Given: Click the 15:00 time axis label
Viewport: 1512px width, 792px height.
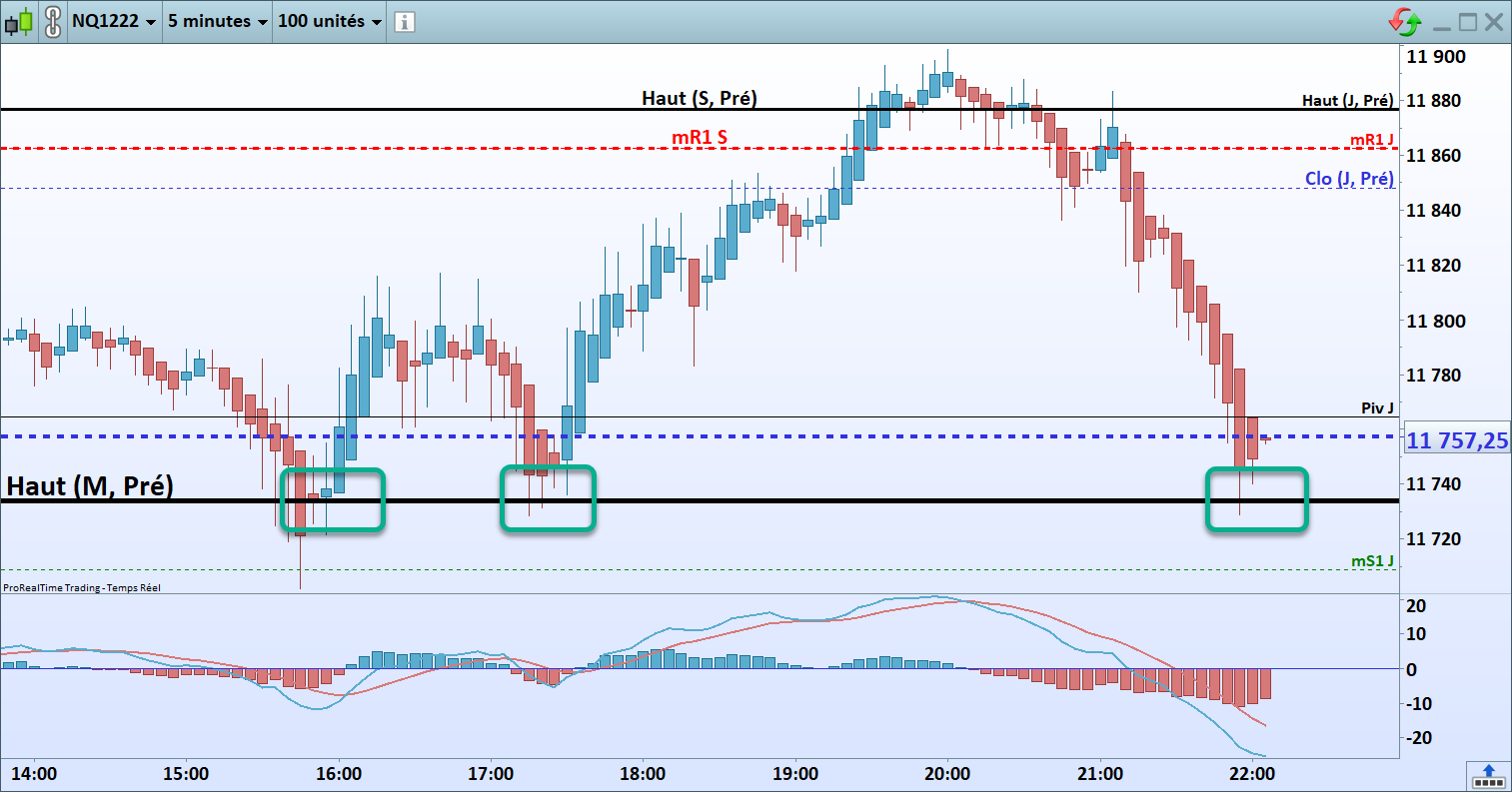Looking at the screenshot, I should point(186,774).
